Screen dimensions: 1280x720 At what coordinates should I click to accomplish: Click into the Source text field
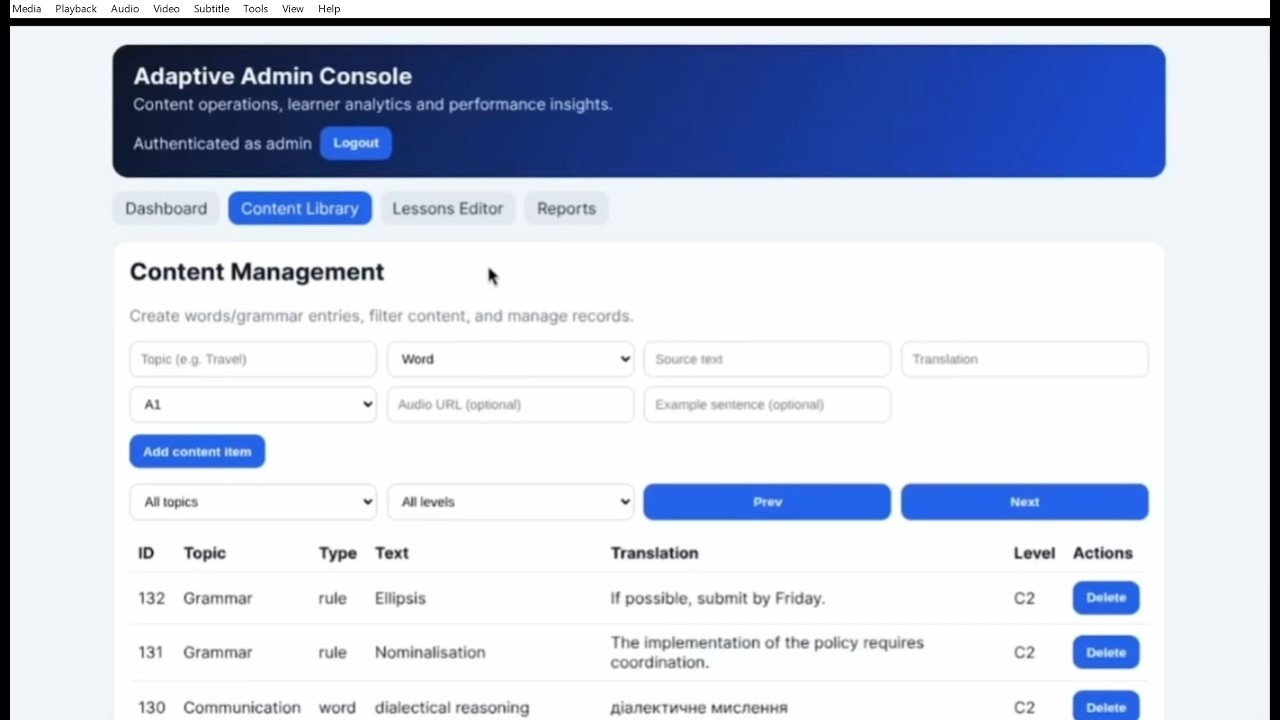[767, 359]
